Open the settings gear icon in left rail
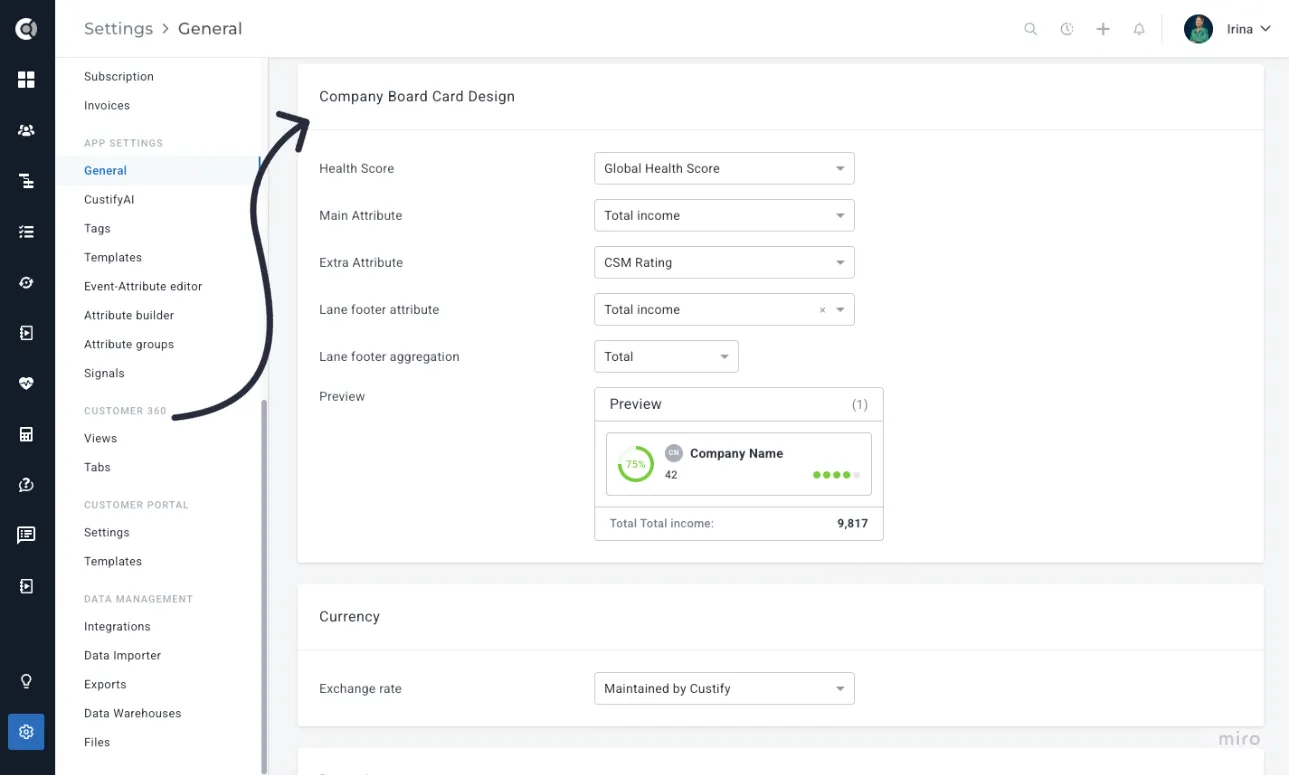Viewport: 1289px width, 775px height. (26, 732)
